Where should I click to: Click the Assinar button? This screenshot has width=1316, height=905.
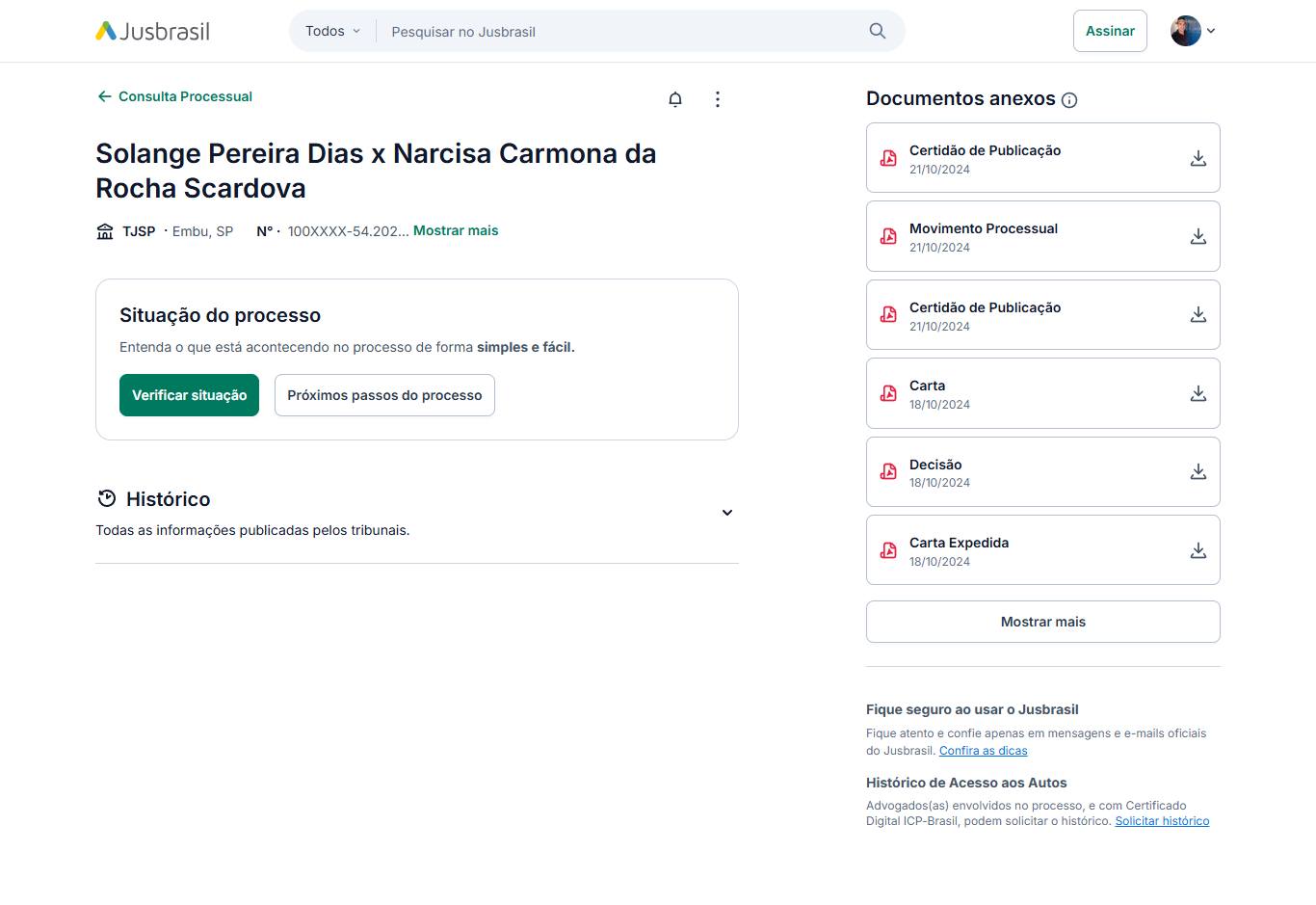1110,31
